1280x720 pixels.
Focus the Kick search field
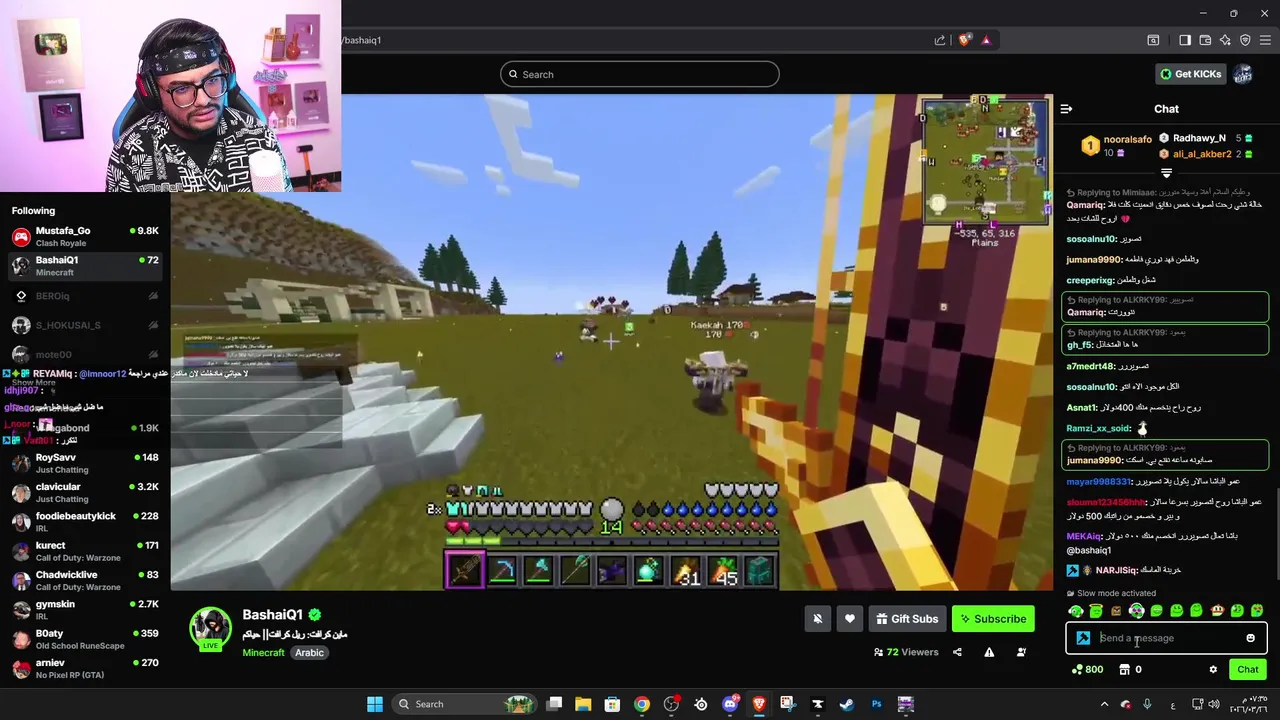(x=640, y=74)
